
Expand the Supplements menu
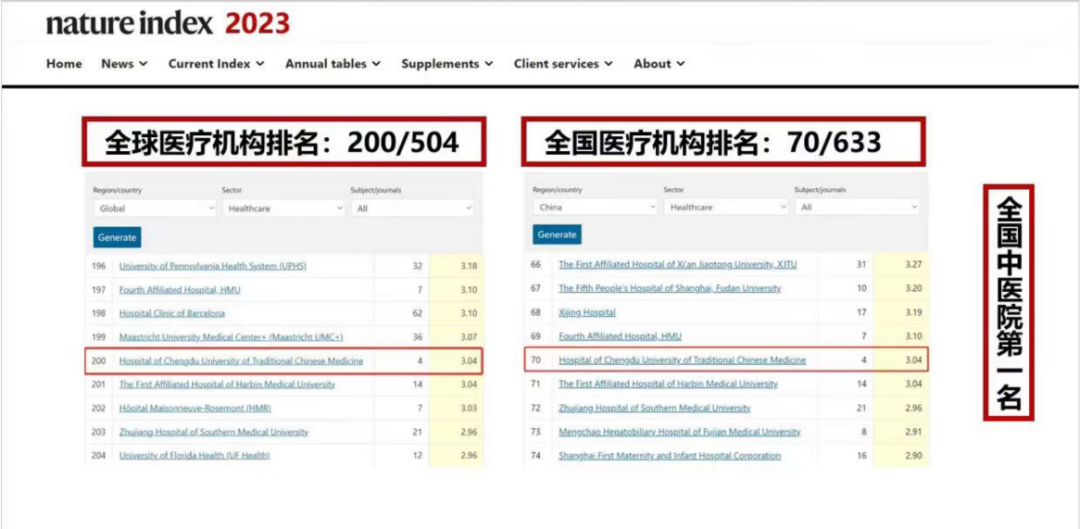click(x=447, y=63)
